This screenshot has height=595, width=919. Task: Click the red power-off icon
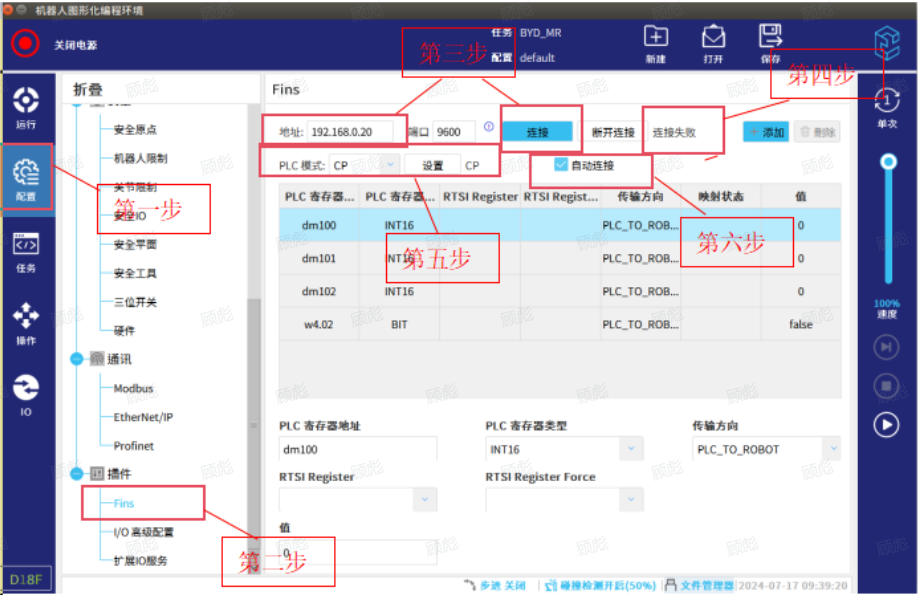tap(25, 44)
